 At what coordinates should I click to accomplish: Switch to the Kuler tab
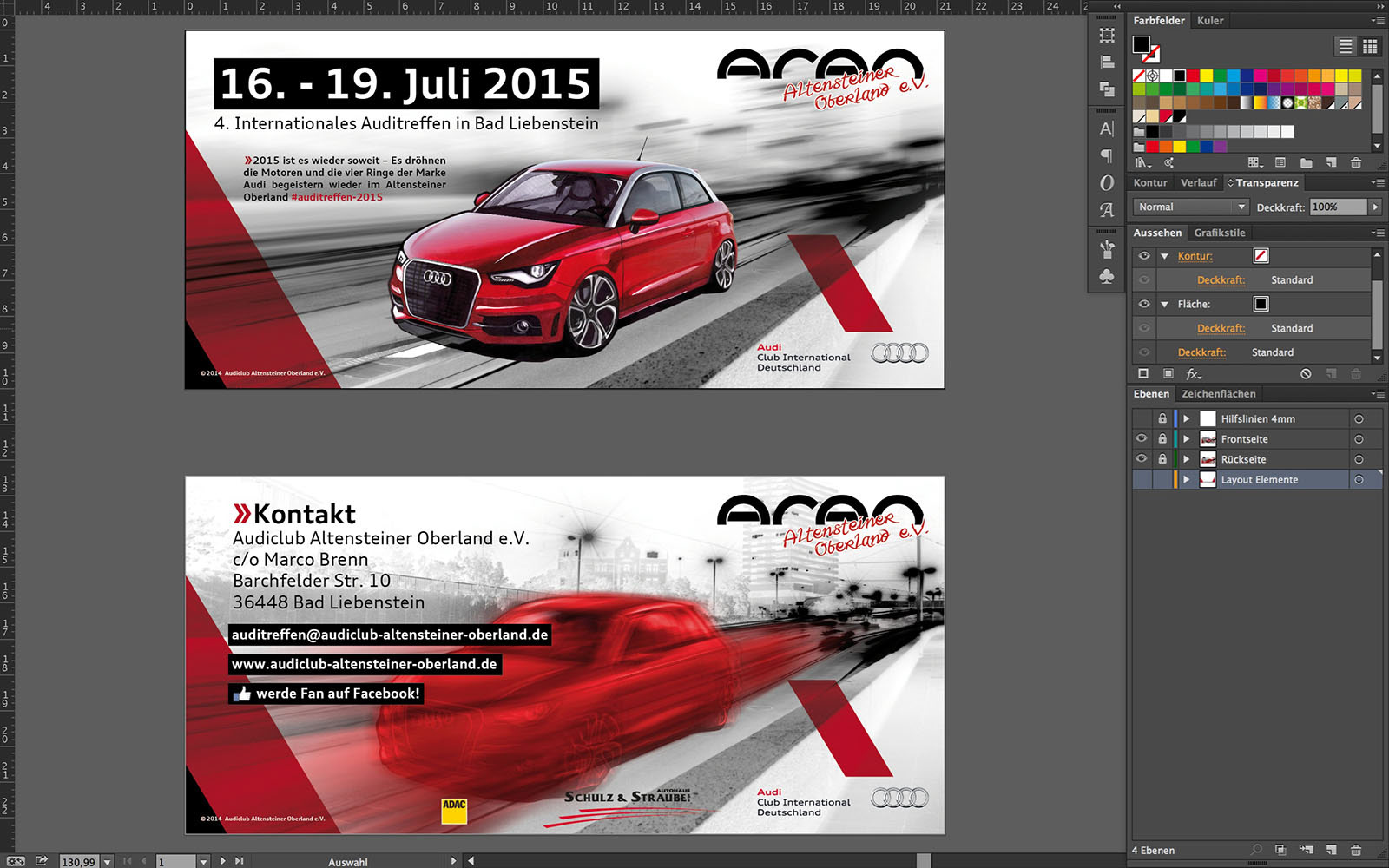pos(1210,21)
